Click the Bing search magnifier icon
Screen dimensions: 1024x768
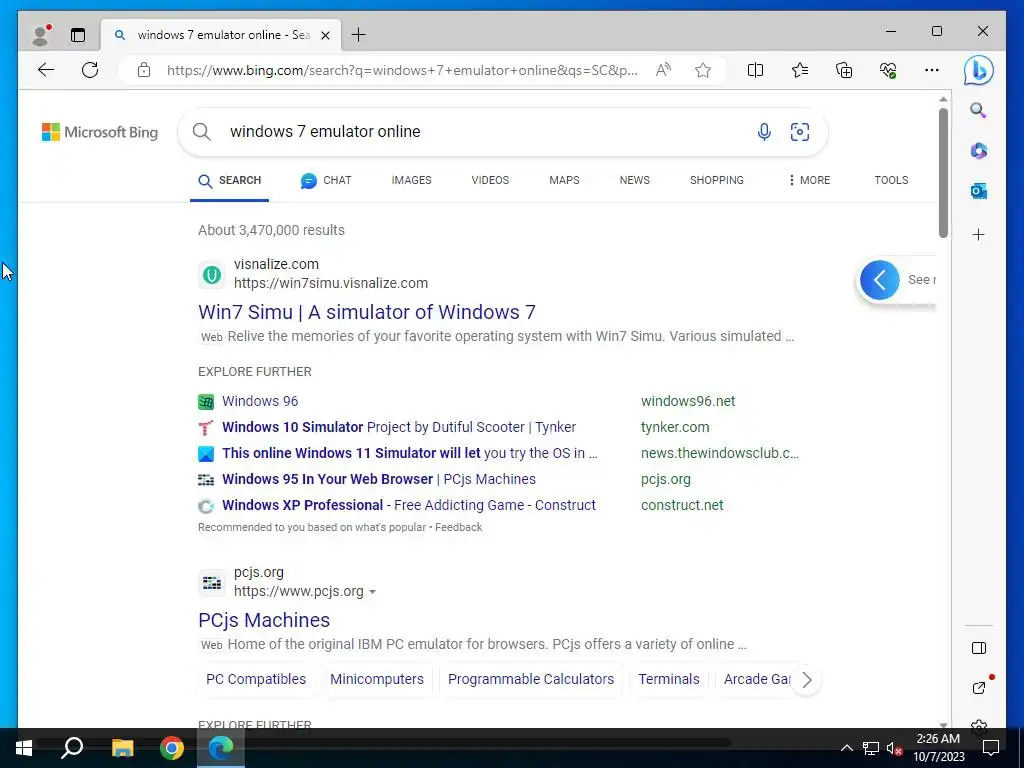click(202, 132)
